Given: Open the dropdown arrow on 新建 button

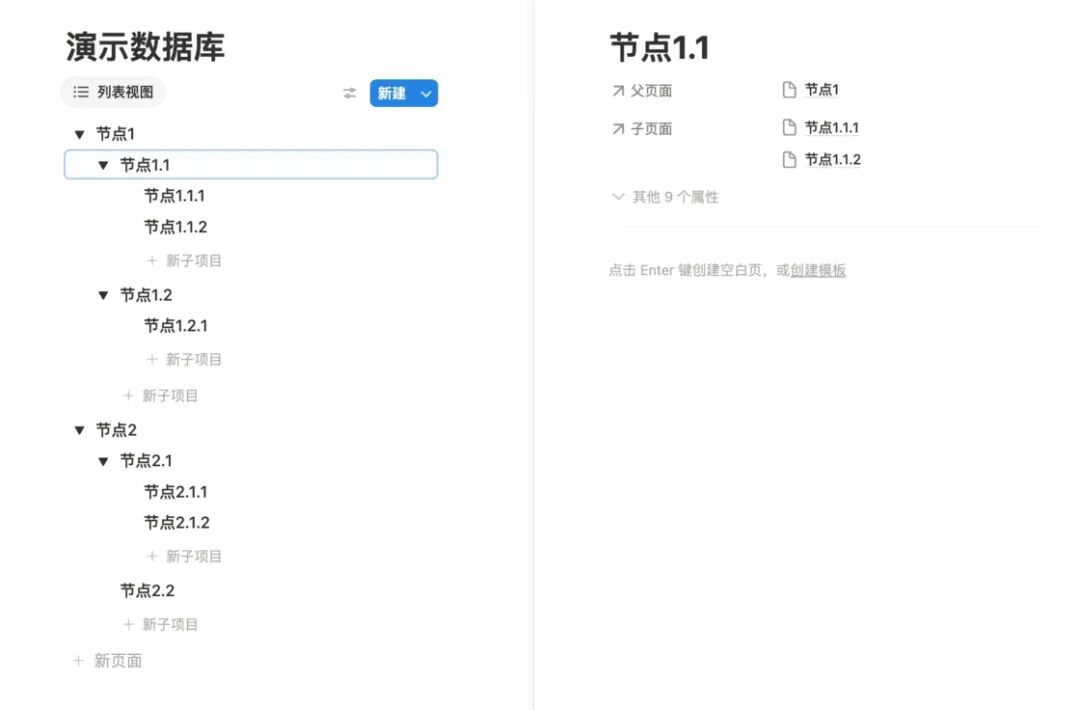Looking at the screenshot, I should pos(426,94).
